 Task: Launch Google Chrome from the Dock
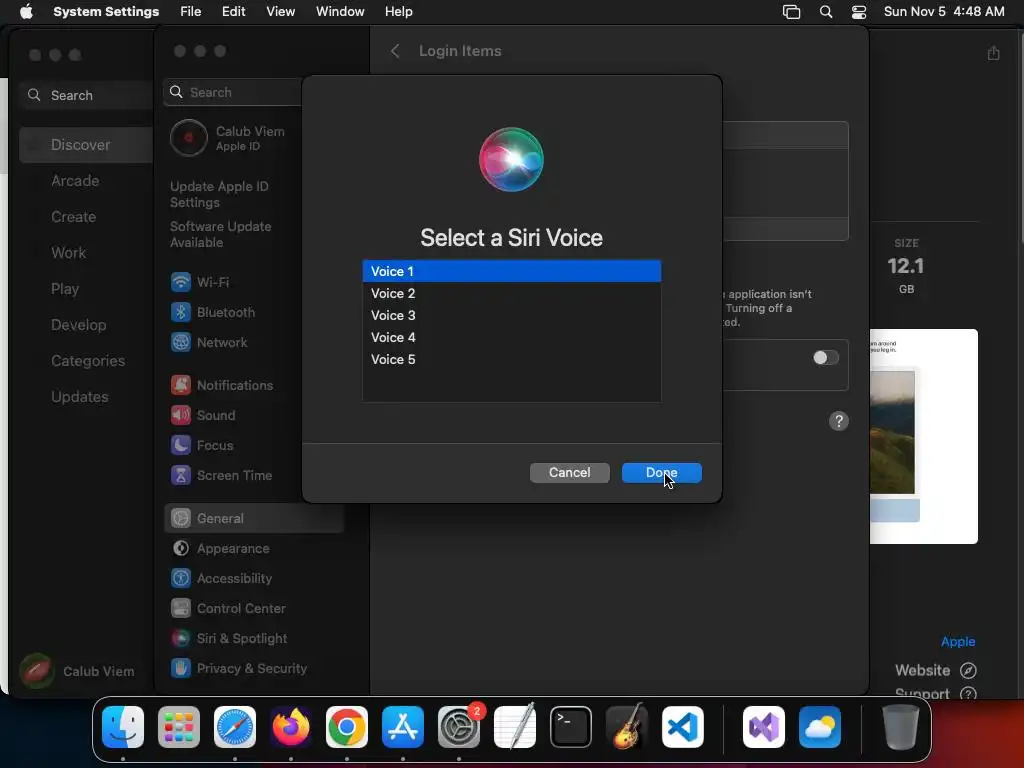(347, 727)
